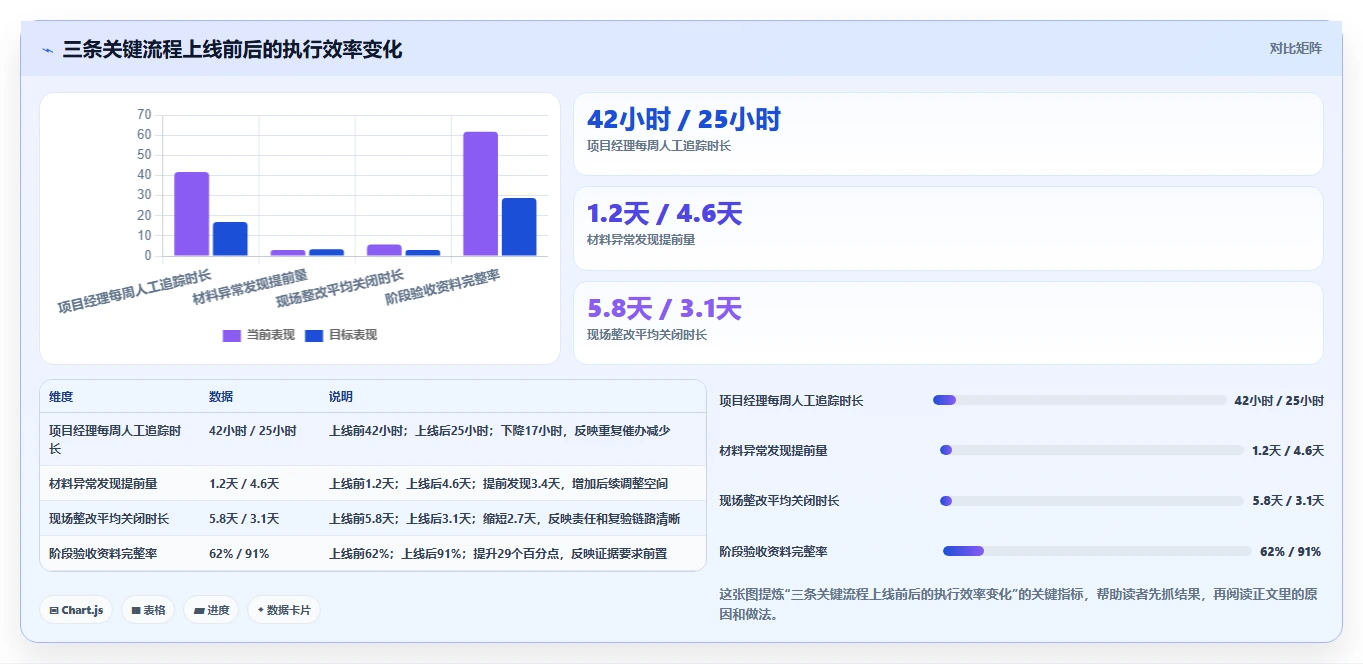
Task: Click the 0 y-axis tick label
Action: tap(148, 256)
